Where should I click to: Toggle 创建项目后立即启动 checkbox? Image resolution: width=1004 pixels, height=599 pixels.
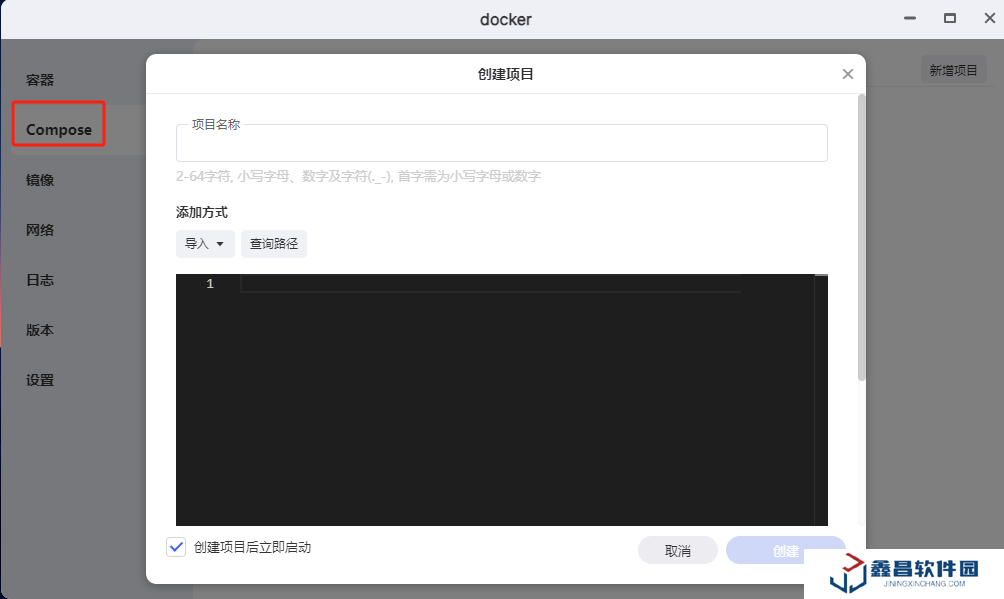(176, 547)
